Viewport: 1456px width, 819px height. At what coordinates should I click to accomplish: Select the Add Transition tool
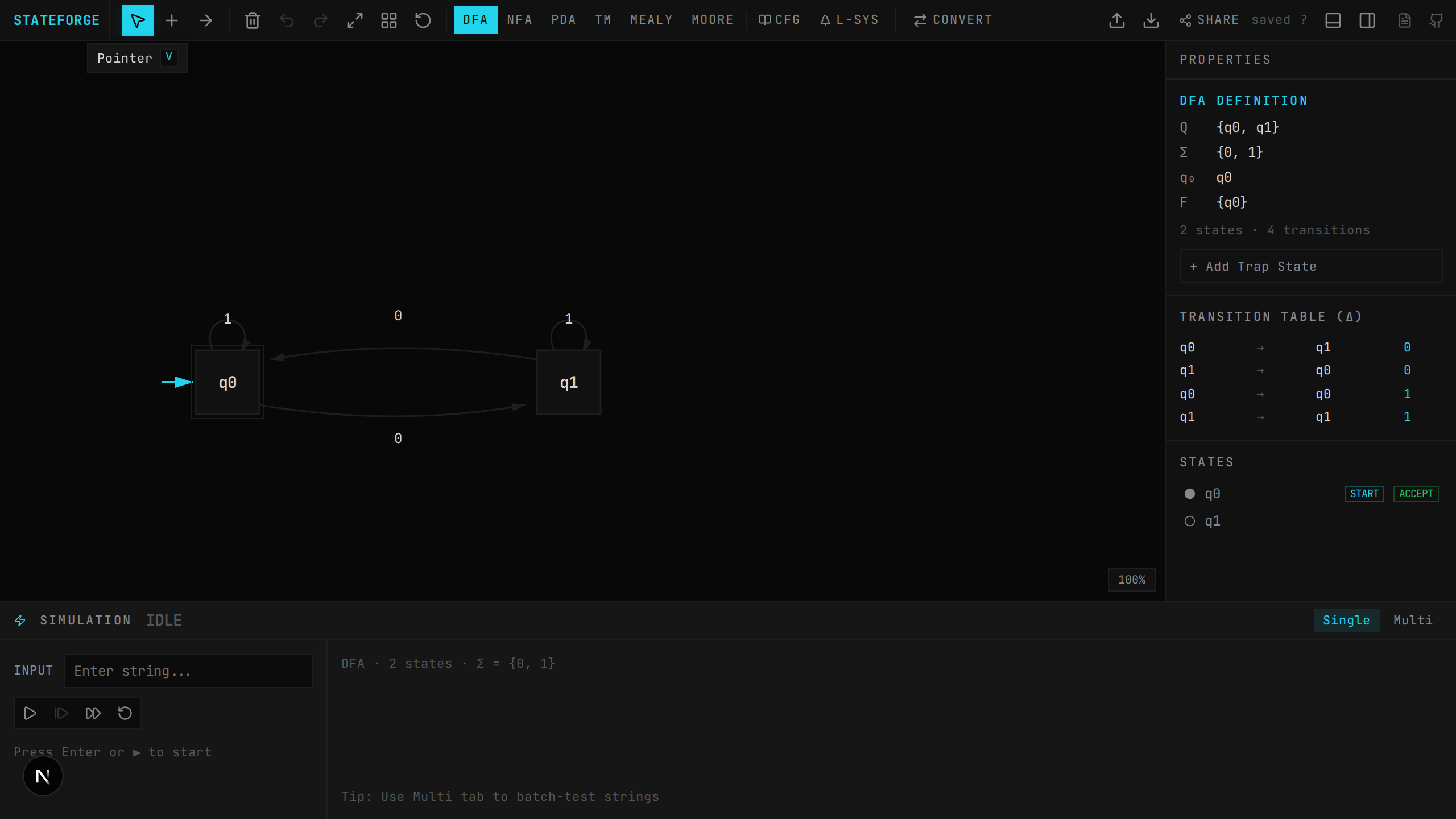[206, 20]
